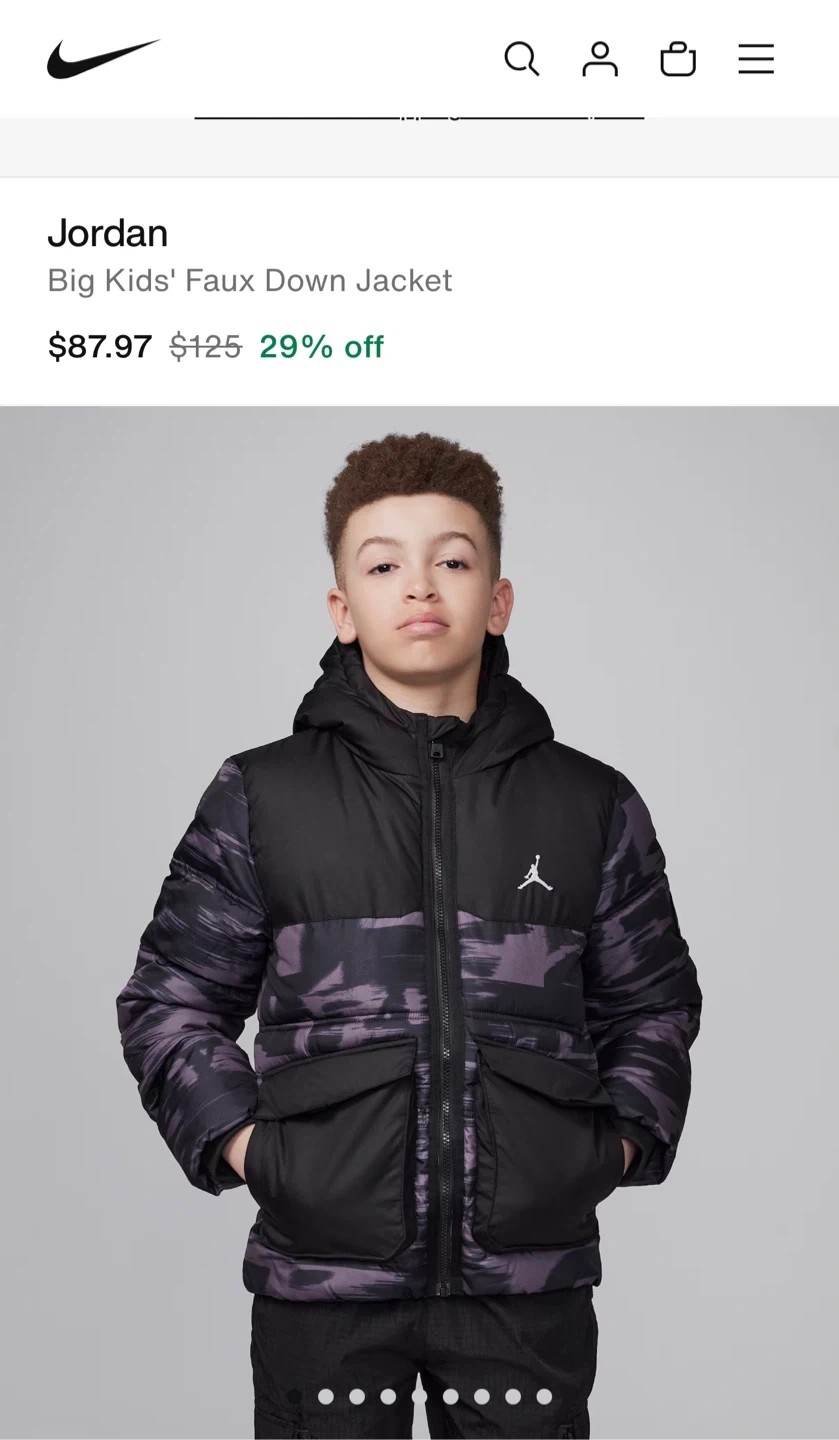Viewport: 839px width, 1440px height.
Task: Select the fourth image carousel dot
Action: coord(388,1396)
